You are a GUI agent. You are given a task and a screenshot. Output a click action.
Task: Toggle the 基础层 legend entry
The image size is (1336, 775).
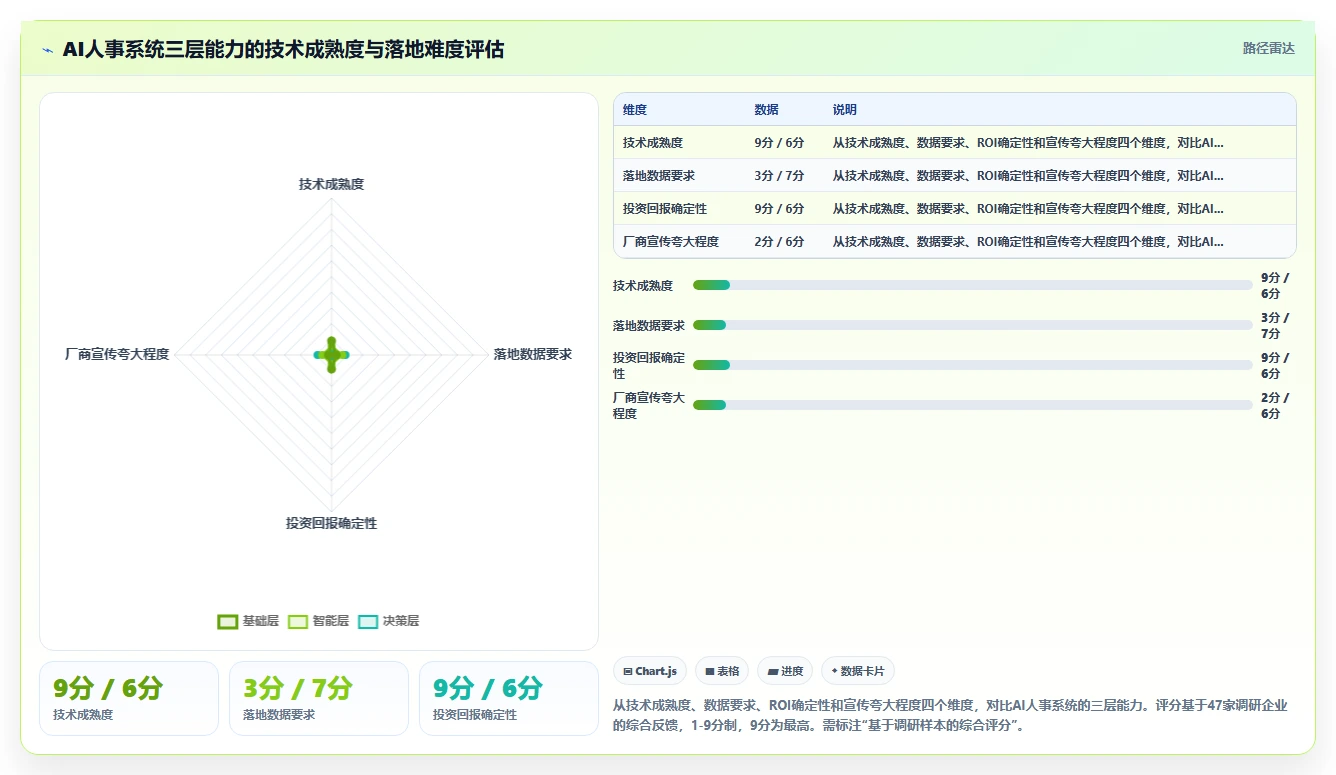point(248,621)
